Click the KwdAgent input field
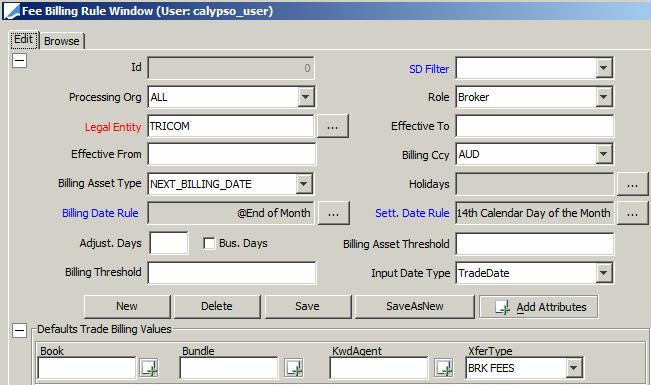The width and height of the screenshot is (651, 385). click(379, 368)
